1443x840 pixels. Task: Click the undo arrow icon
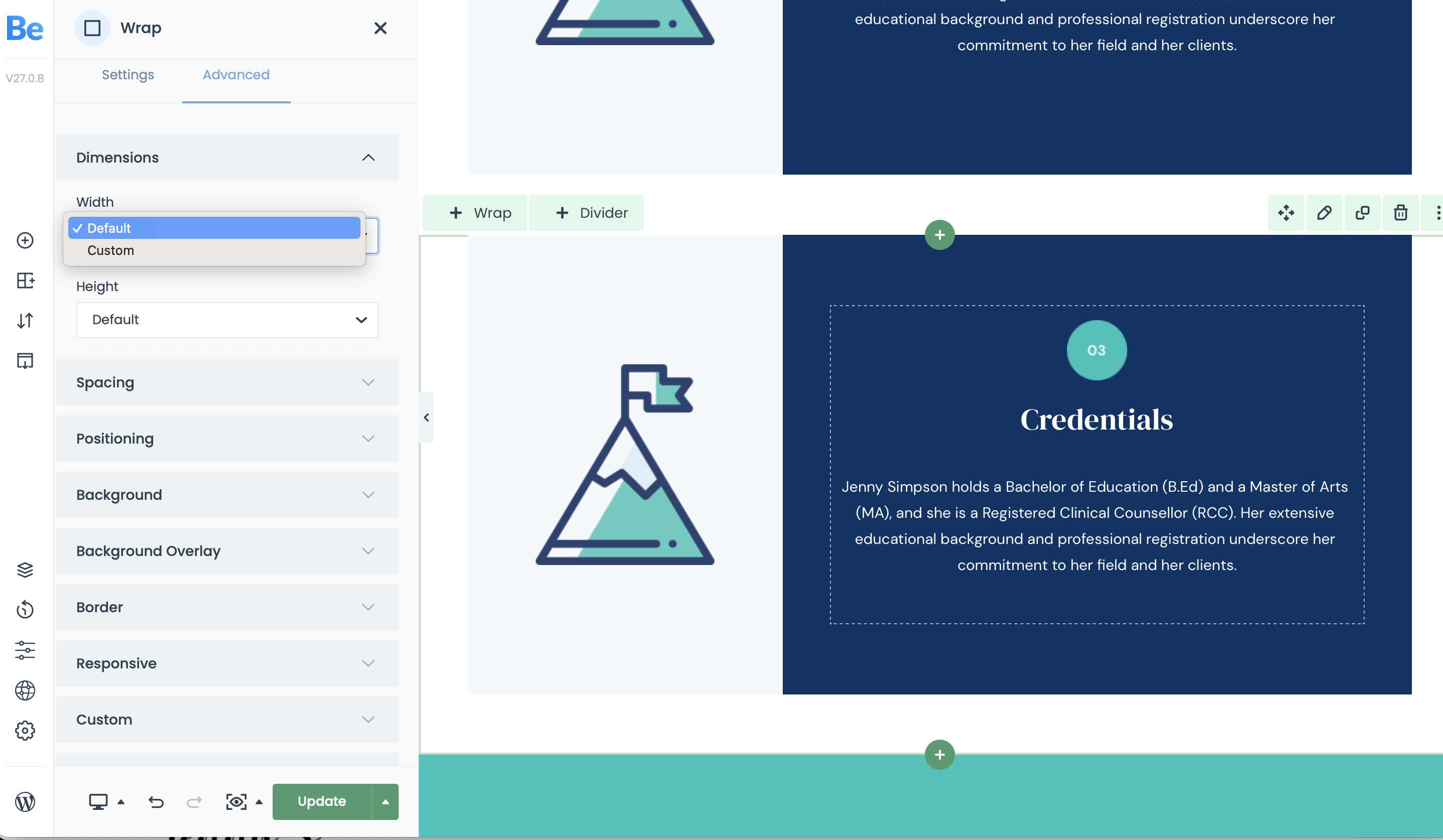pyautogui.click(x=156, y=801)
